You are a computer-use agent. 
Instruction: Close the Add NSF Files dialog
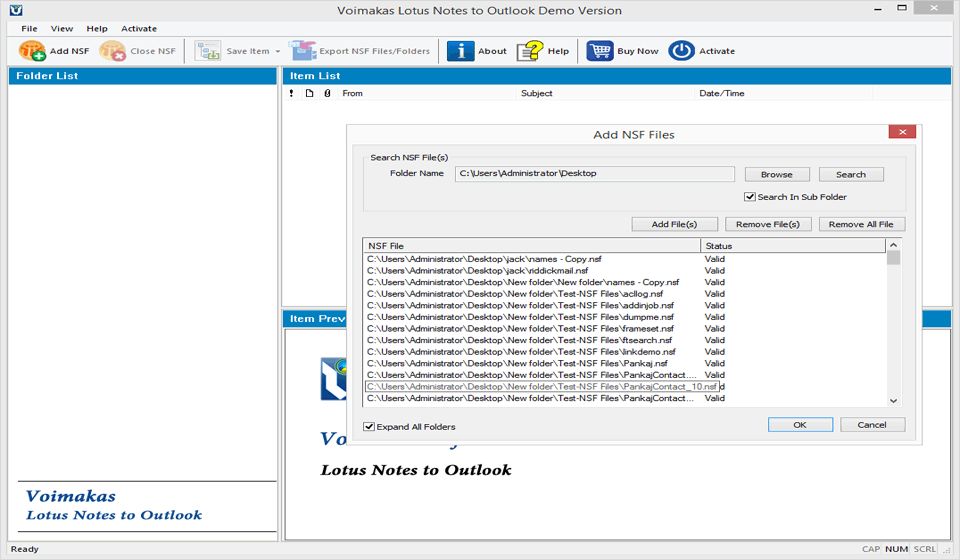(902, 132)
